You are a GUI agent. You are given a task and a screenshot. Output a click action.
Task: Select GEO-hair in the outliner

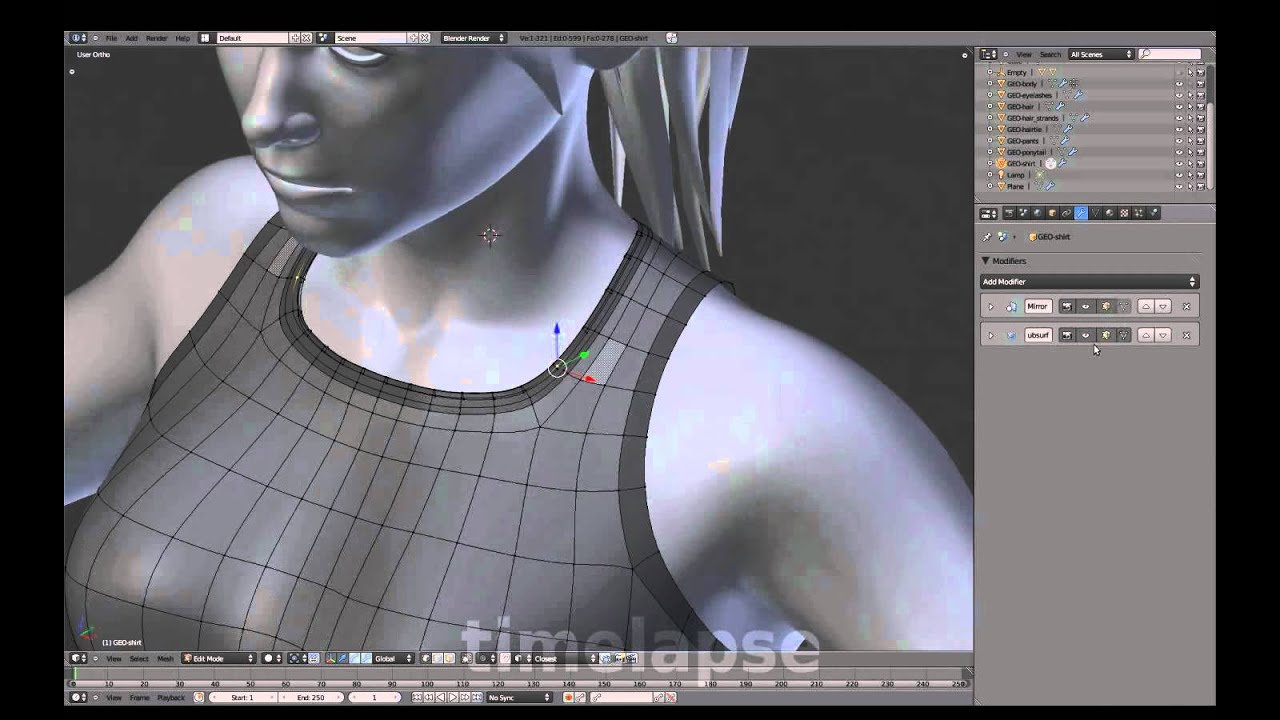pos(1020,106)
